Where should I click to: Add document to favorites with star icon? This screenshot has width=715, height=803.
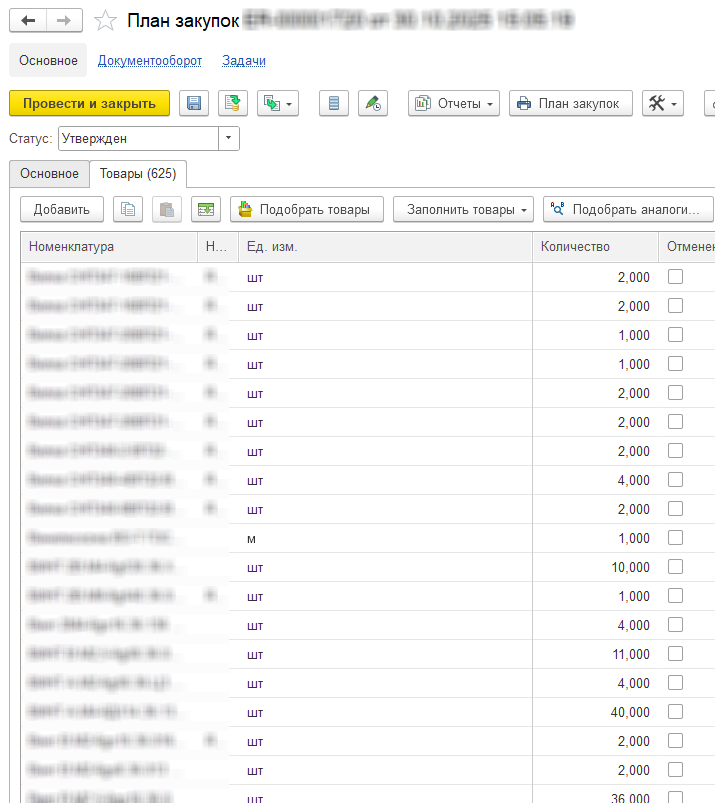tap(103, 20)
